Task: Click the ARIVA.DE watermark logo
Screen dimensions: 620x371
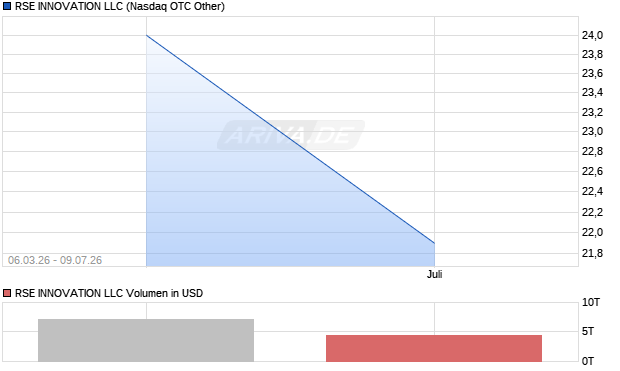Action: [x=291, y=135]
